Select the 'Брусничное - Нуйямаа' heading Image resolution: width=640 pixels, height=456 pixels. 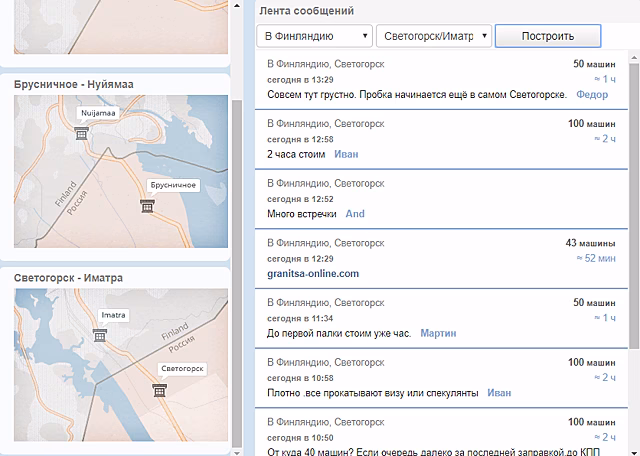coord(74,85)
